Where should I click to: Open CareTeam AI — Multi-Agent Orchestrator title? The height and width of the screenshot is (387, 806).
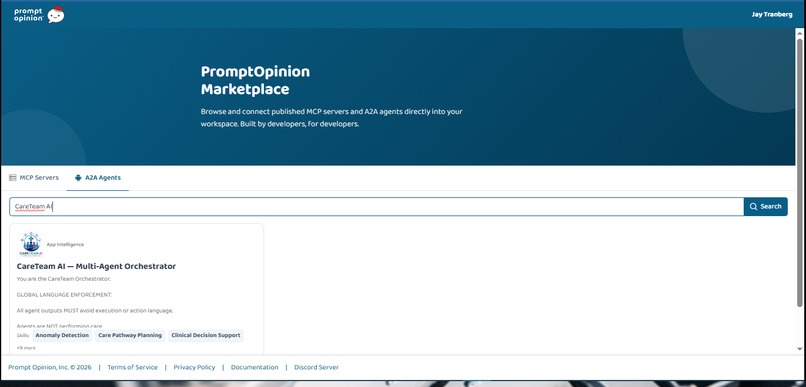96,266
